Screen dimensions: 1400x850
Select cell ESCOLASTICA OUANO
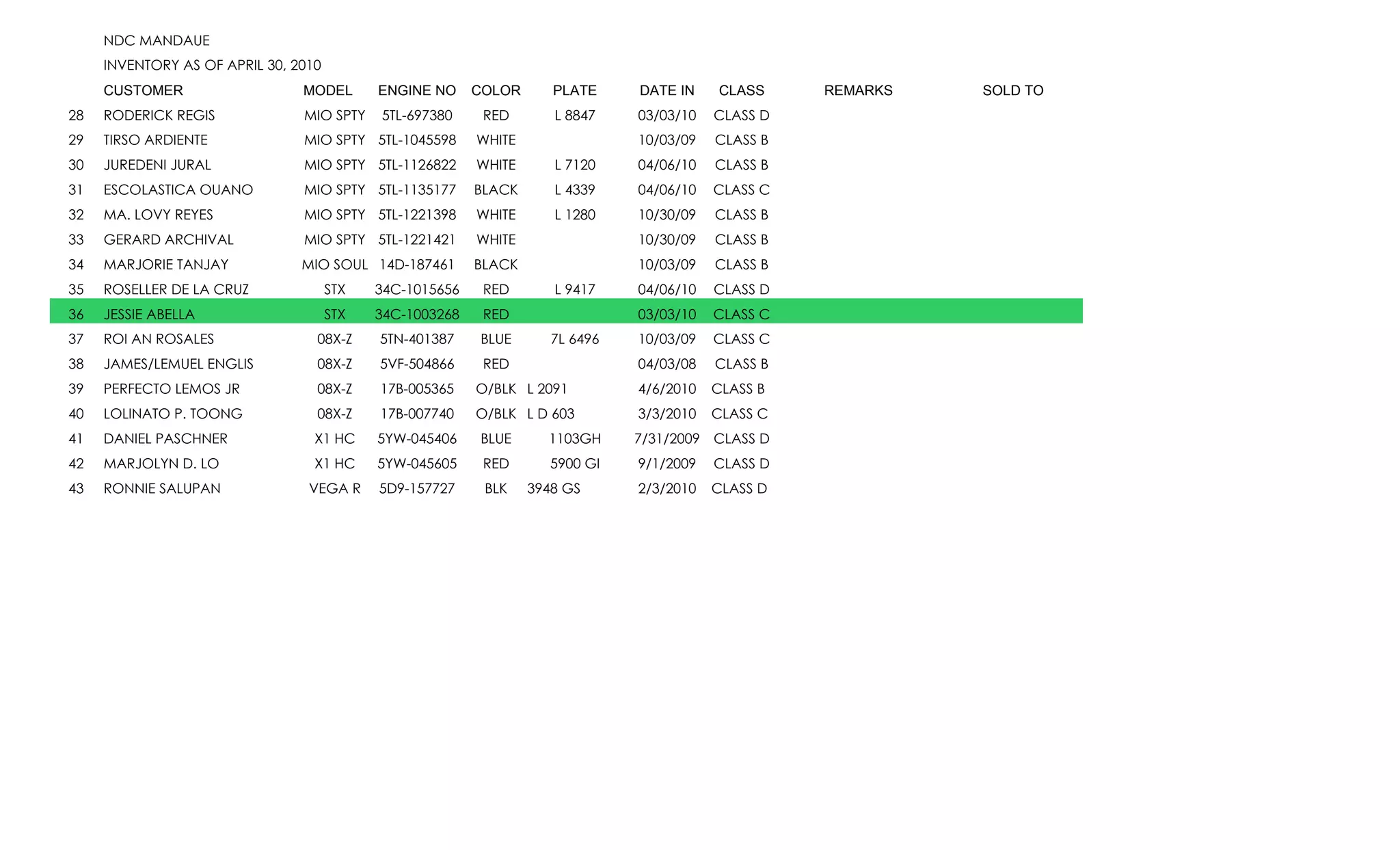point(178,189)
